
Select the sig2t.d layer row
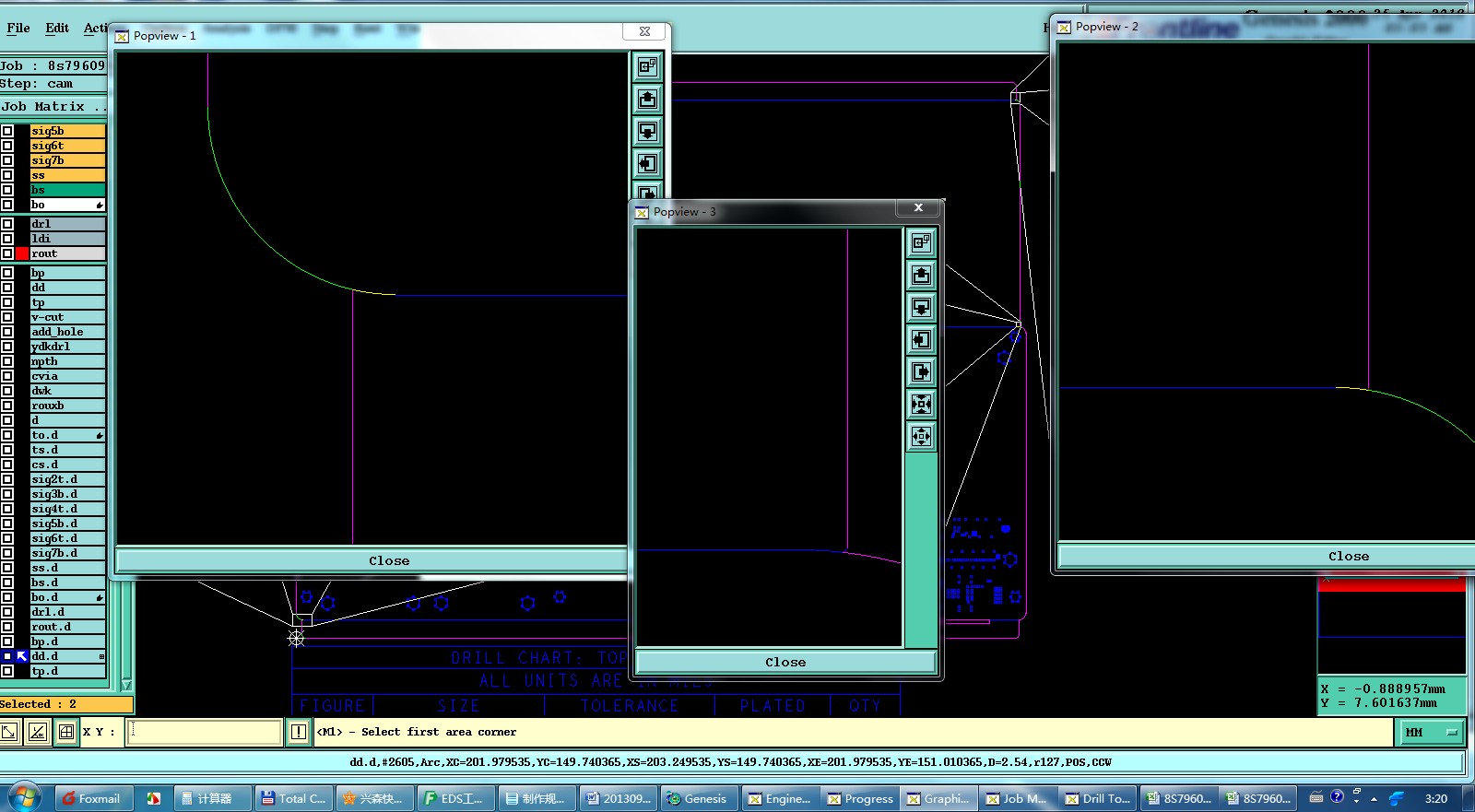click(68, 479)
